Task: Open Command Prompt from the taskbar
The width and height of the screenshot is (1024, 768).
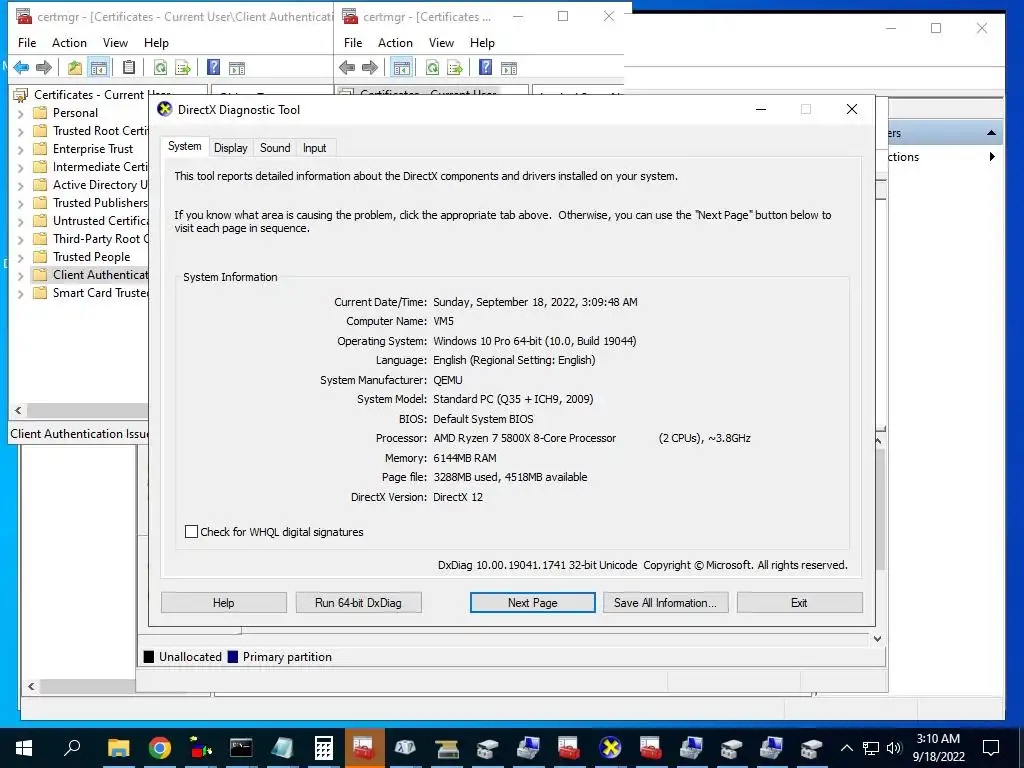Action: pos(241,748)
